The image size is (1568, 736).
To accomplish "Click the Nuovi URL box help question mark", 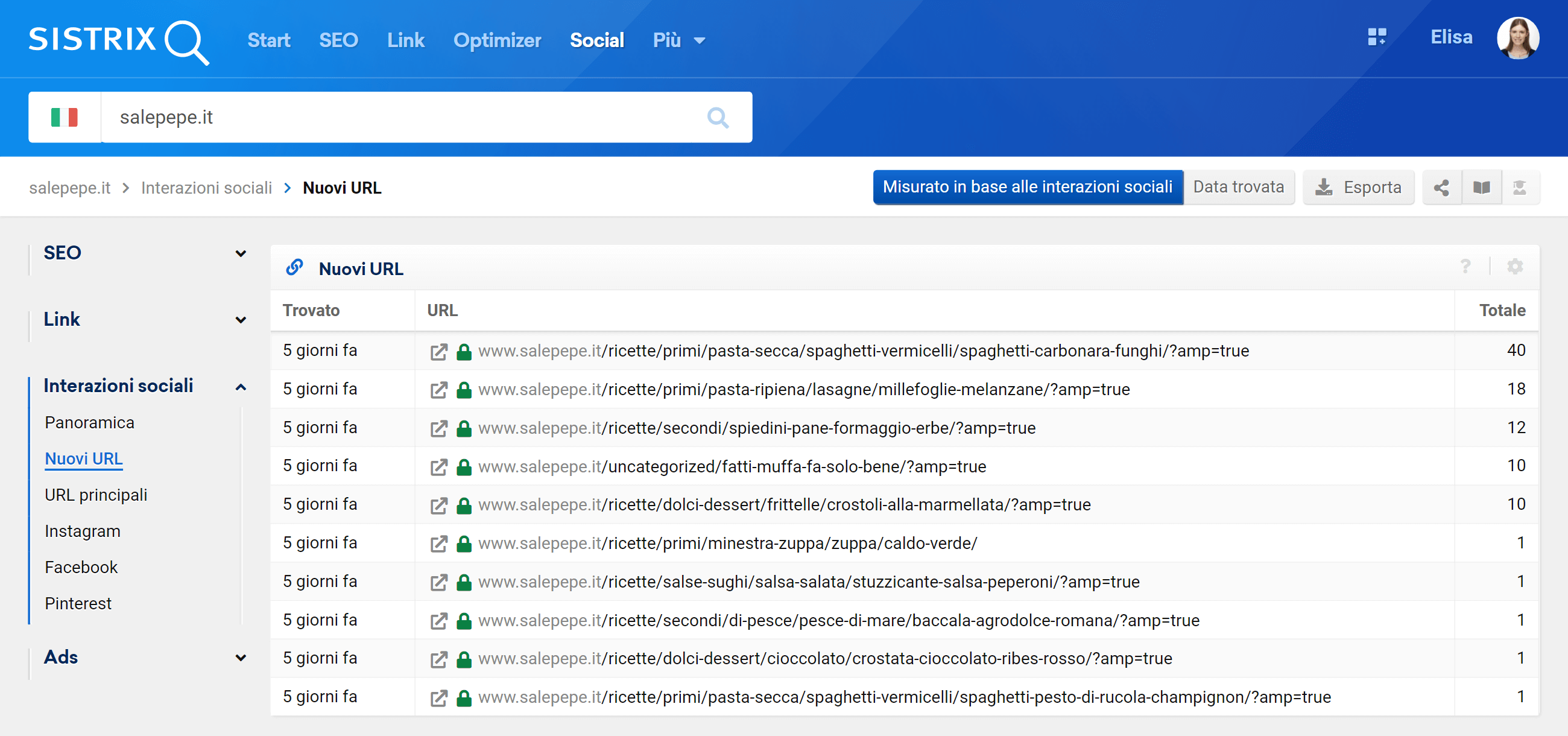I will 1465,267.
